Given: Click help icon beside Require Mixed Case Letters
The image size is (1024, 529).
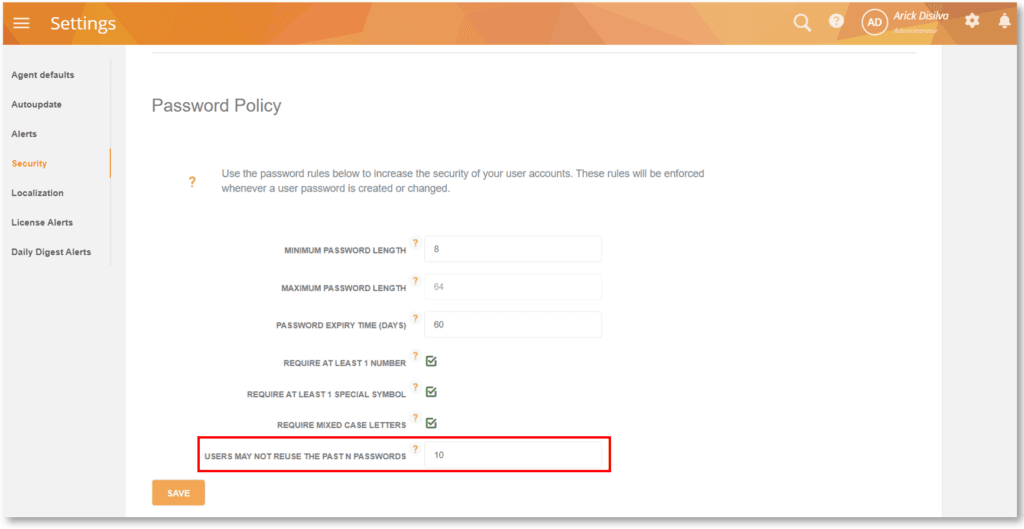Looking at the screenshot, I should (415, 418).
